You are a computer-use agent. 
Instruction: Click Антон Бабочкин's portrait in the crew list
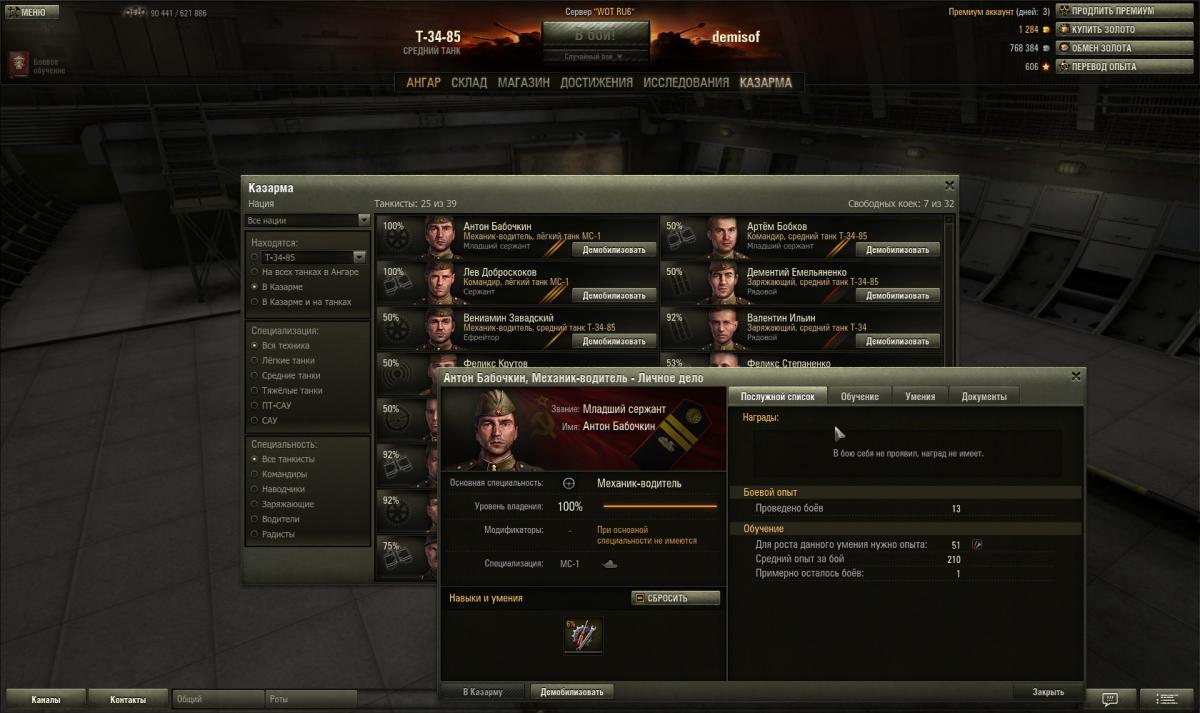click(439, 238)
